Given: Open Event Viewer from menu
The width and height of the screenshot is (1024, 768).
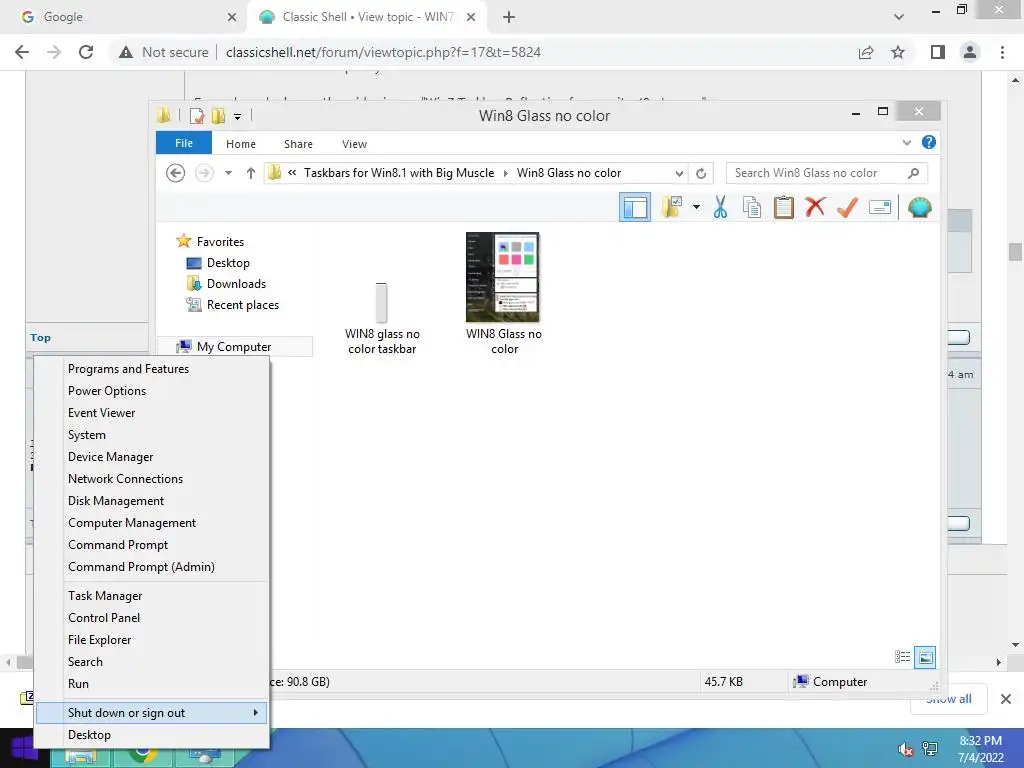Looking at the screenshot, I should tap(152, 413).
